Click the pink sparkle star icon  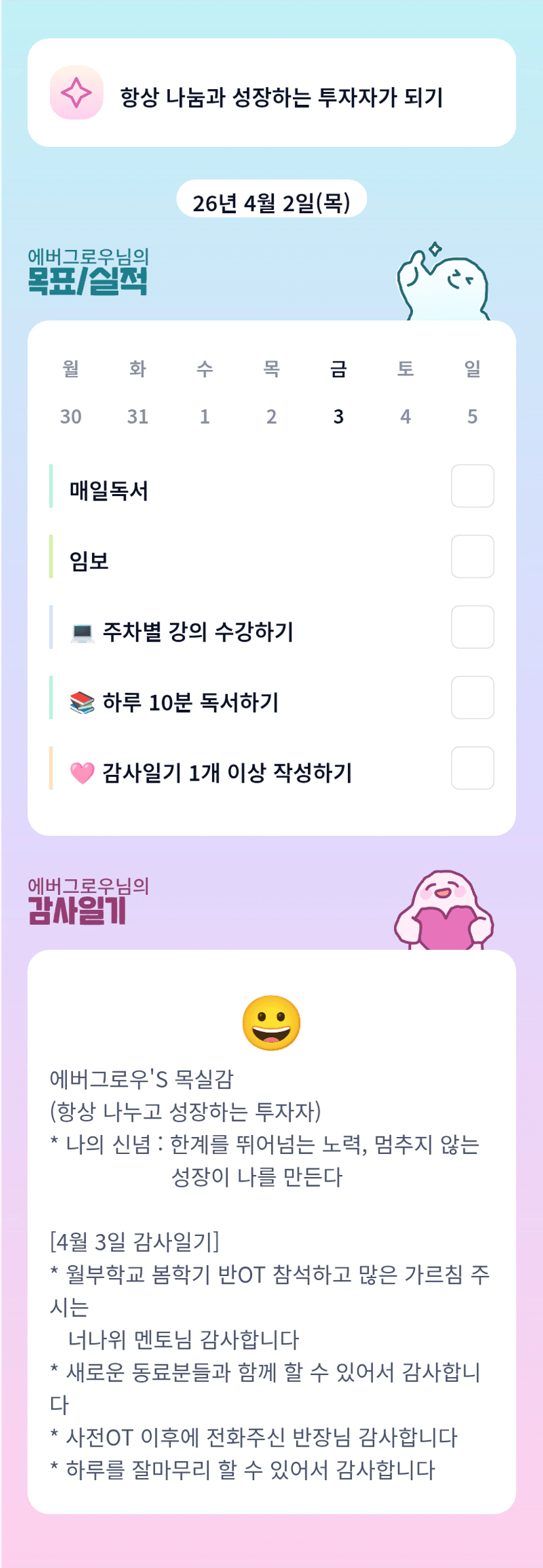pyautogui.click(x=76, y=93)
